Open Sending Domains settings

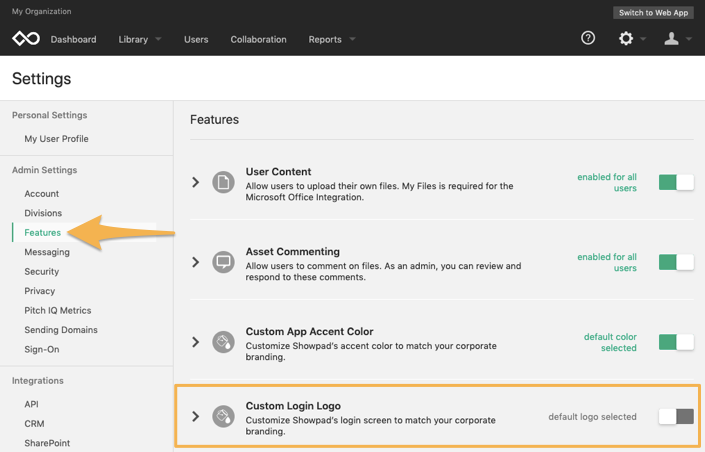(x=61, y=330)
